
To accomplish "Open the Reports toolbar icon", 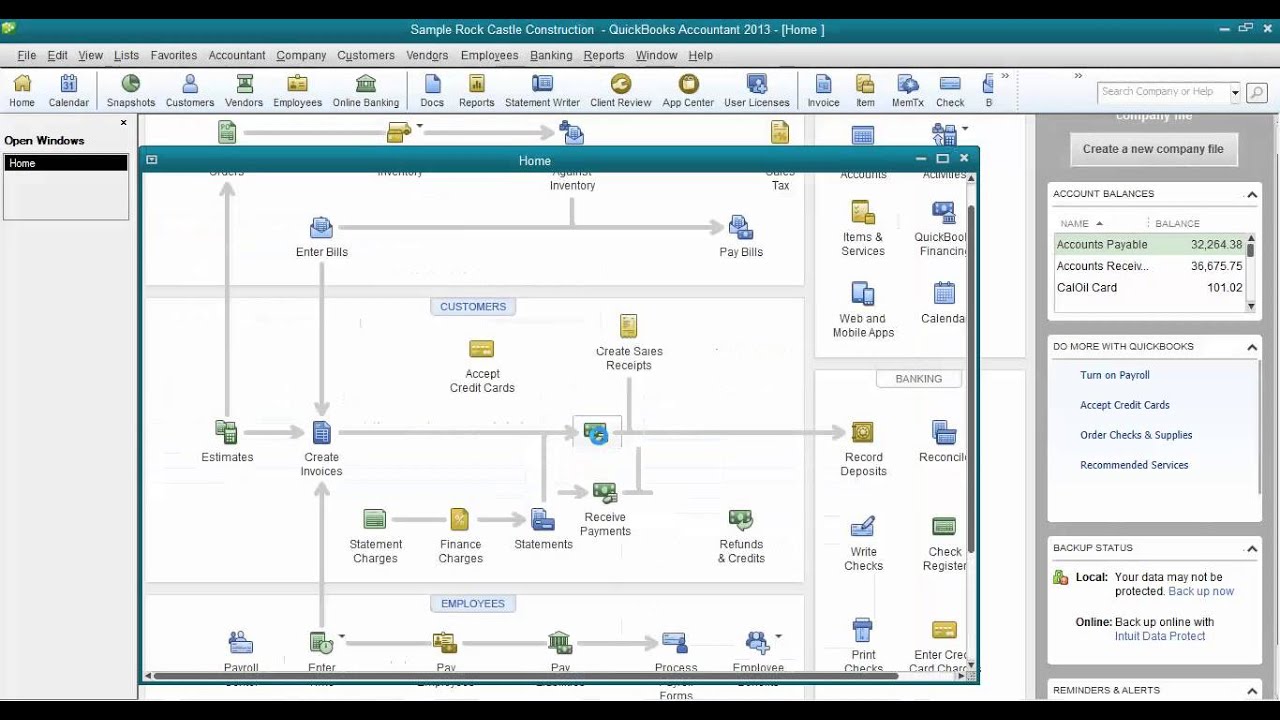I will point(477,90).
